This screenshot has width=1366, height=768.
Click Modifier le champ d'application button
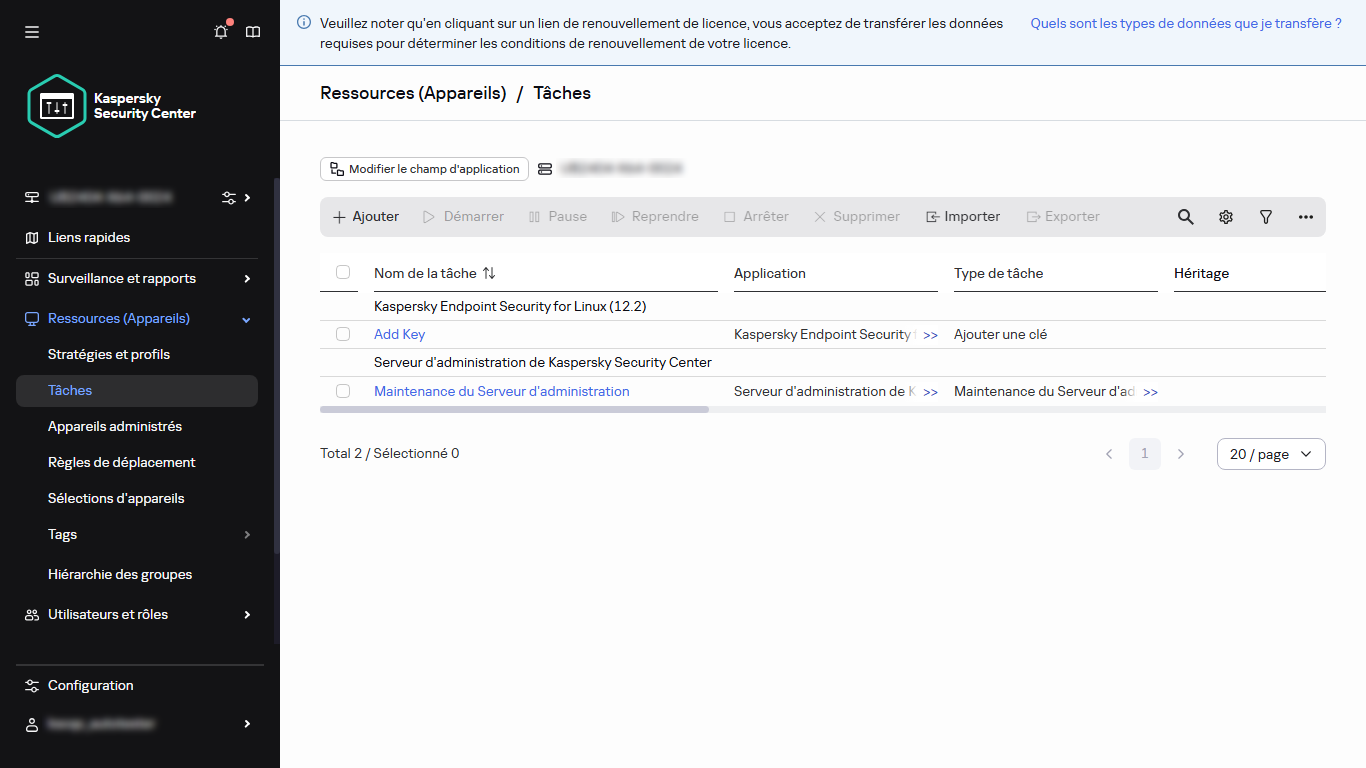(x=424, y=169)
